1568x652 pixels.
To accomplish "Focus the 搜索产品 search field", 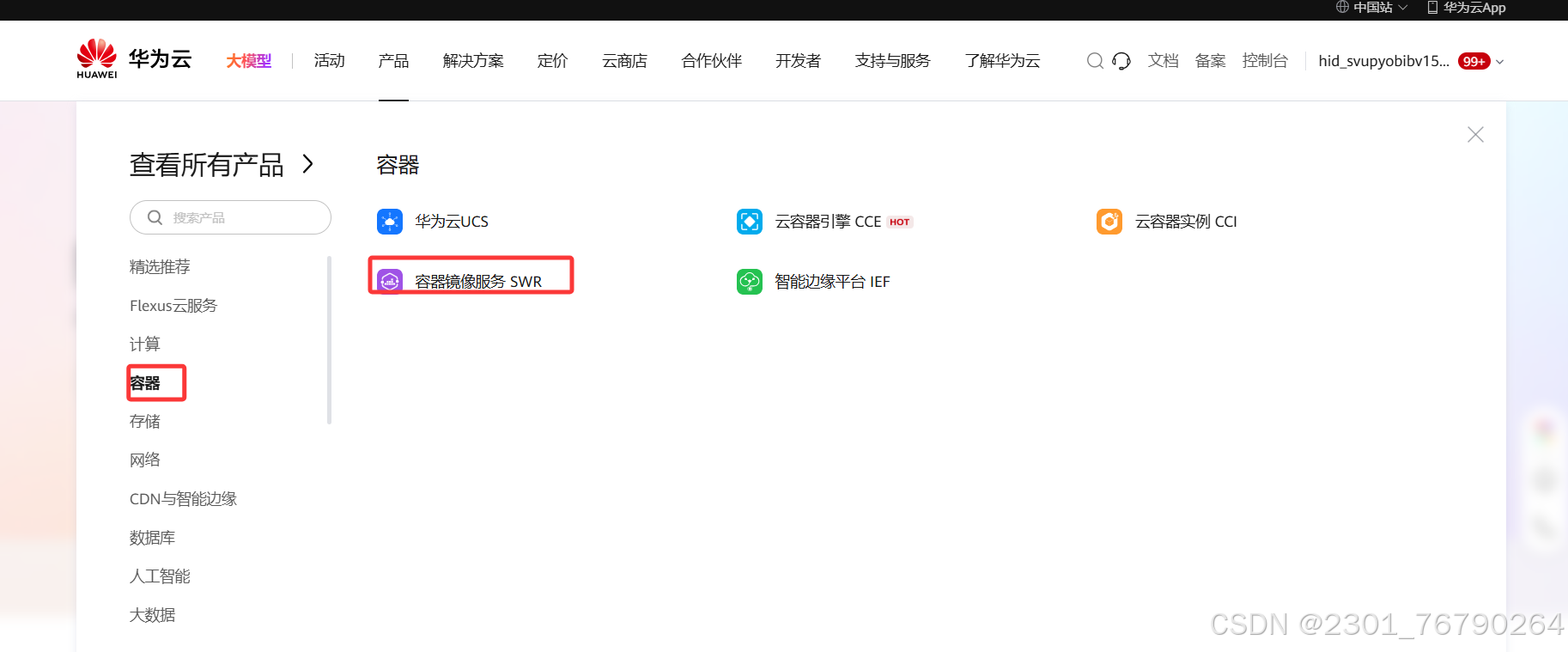I will click(230, 217).
